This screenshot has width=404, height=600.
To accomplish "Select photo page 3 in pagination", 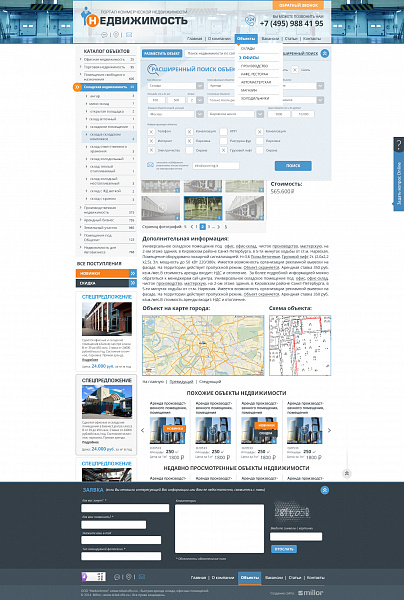I will point(209,227).
